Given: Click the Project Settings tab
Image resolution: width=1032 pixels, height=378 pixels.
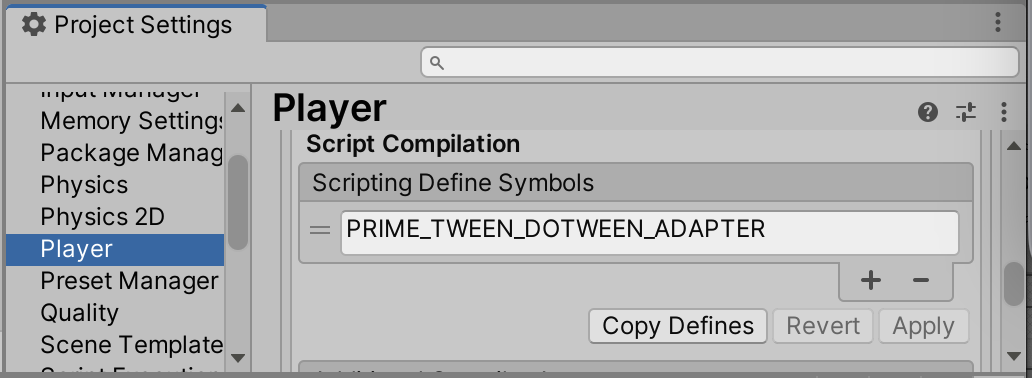Looking at the screenshot, I should 136,25.
